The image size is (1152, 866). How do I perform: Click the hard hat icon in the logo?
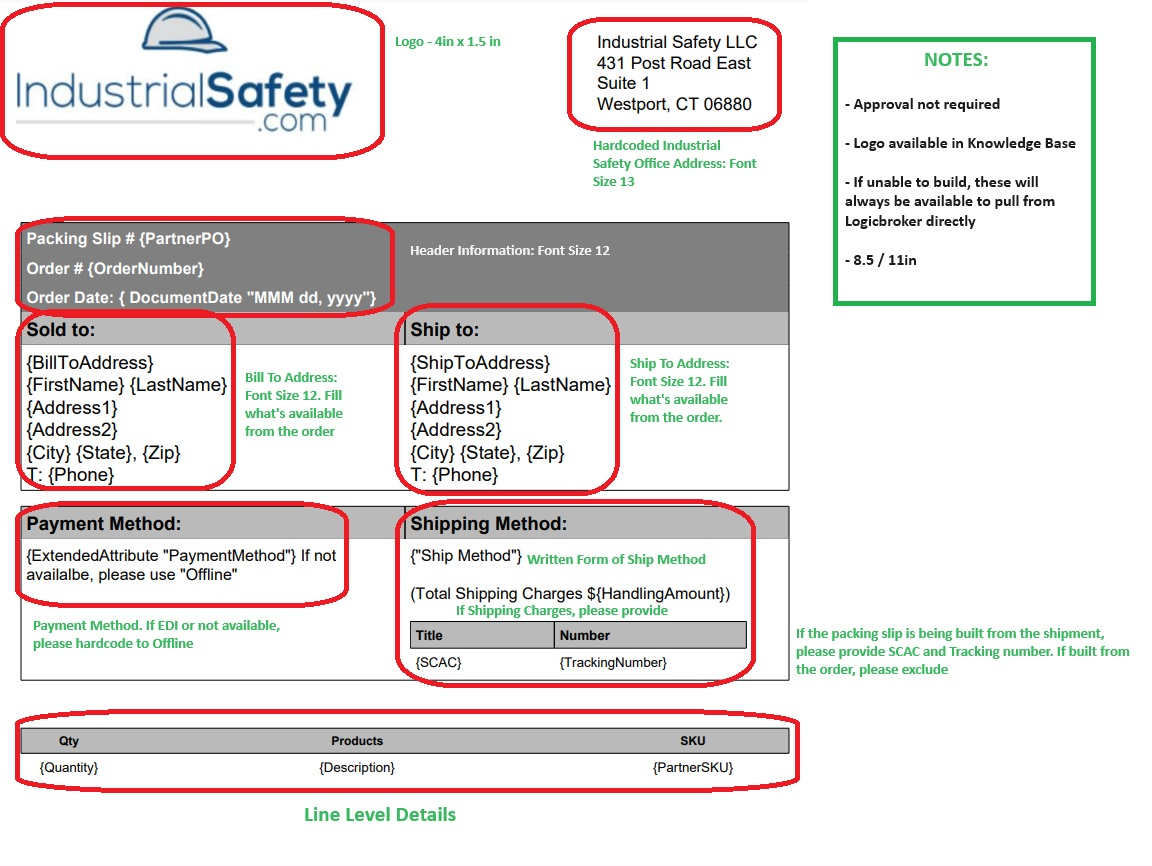click(x=186, y=30)
